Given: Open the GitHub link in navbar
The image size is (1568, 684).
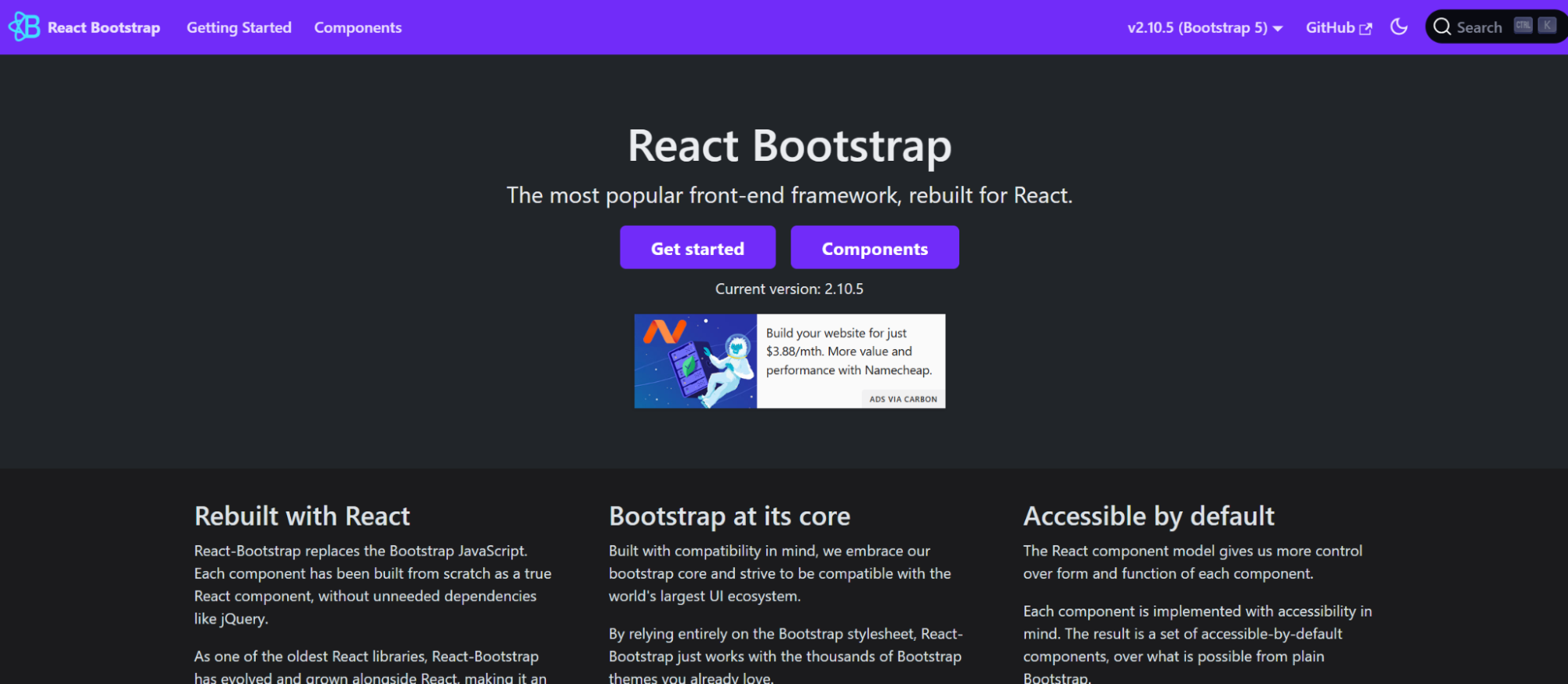Looking at the screenshot, I should (1339, 27).
